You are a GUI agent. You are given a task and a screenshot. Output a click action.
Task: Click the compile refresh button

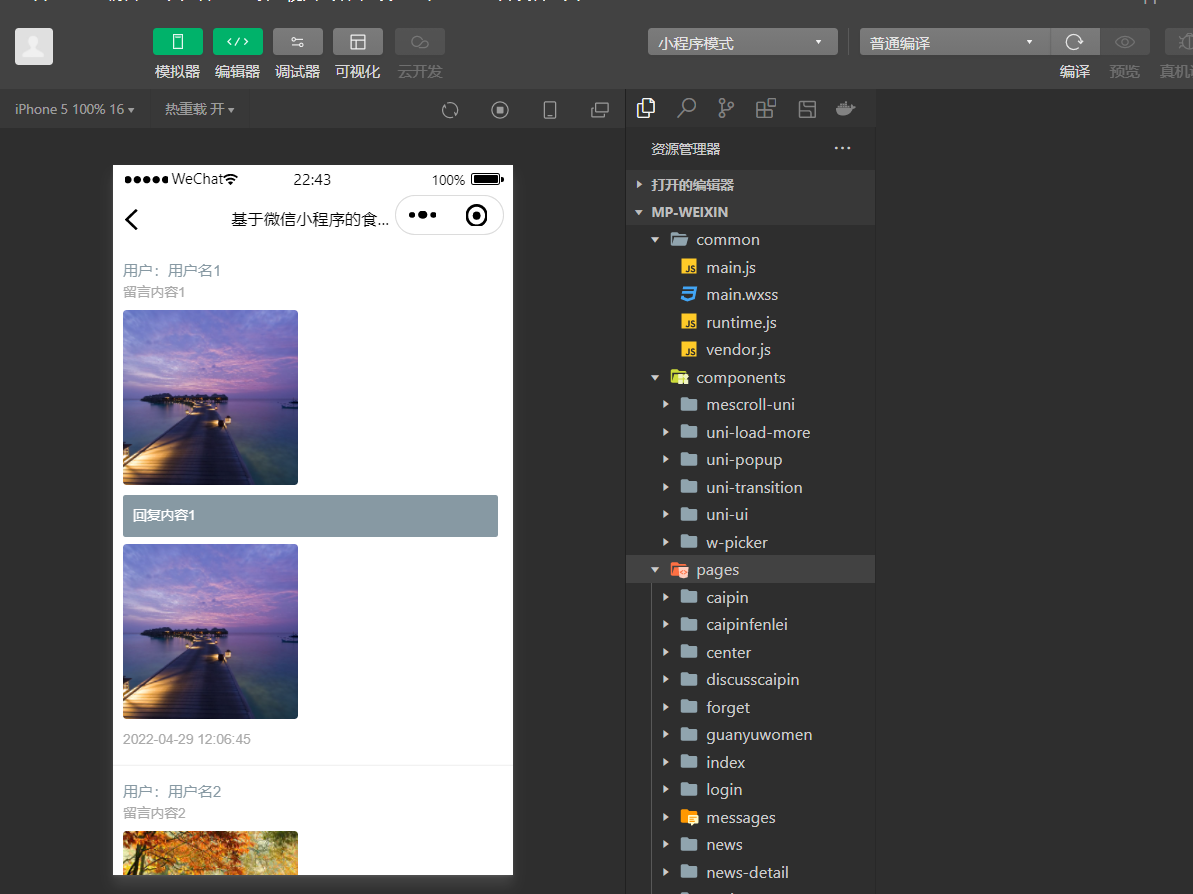click(1074, 42)
